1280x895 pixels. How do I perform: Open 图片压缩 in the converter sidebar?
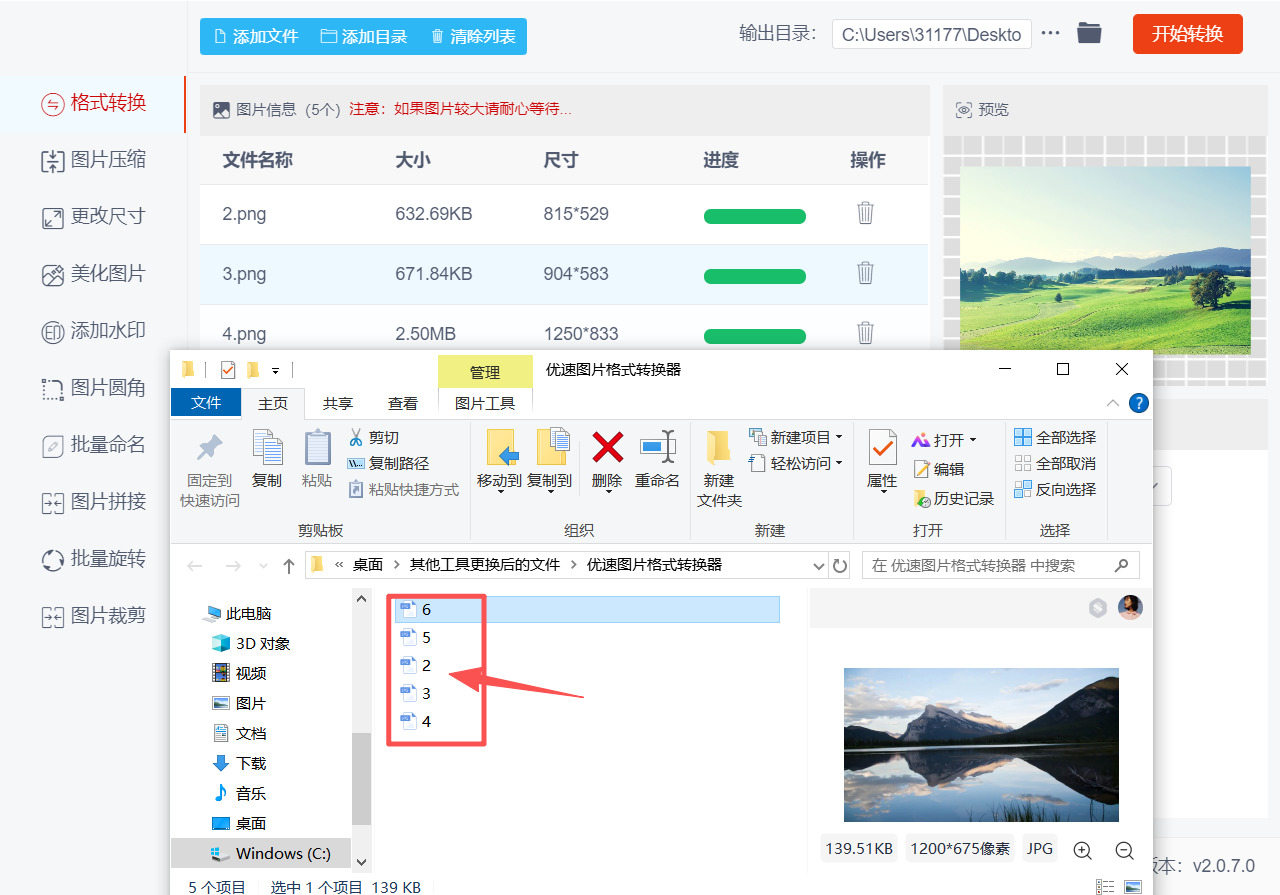pyautogui.click(x=93, y=160)
